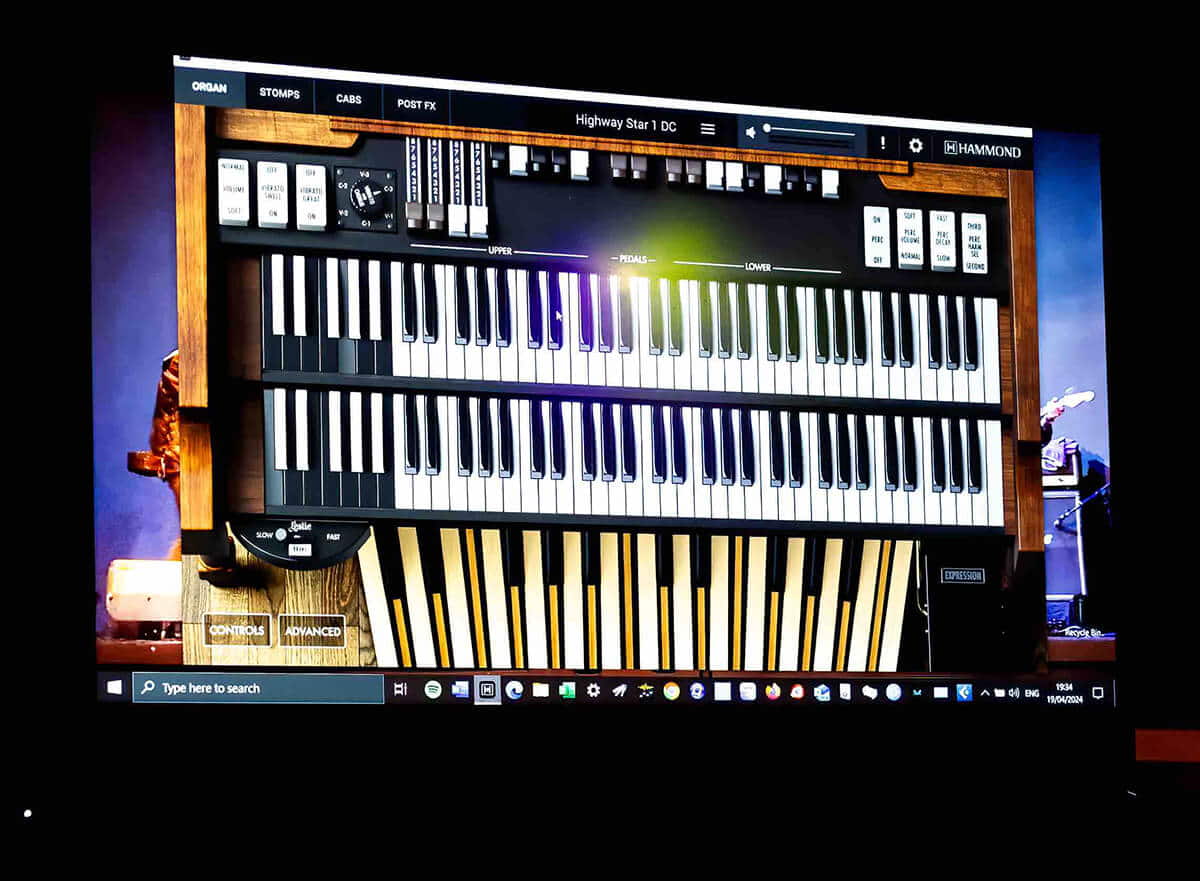Open the CABS tab
This screenshot has height=881, width=1200.
pyautogui.click(x=348, y=99)
